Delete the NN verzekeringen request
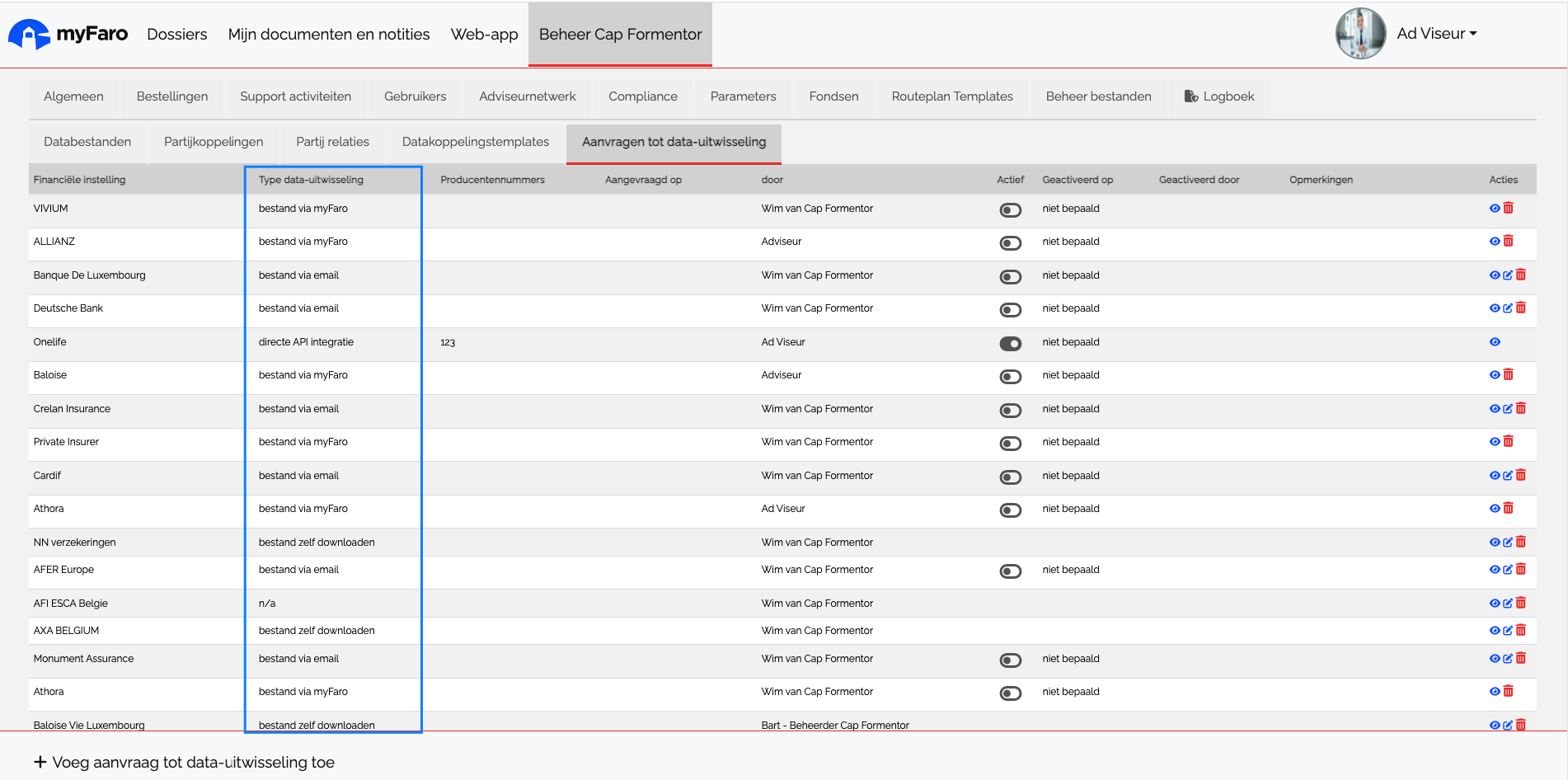Image resolution: width=1568 pixels, height=780 pixels. [x=1521, y=542]
